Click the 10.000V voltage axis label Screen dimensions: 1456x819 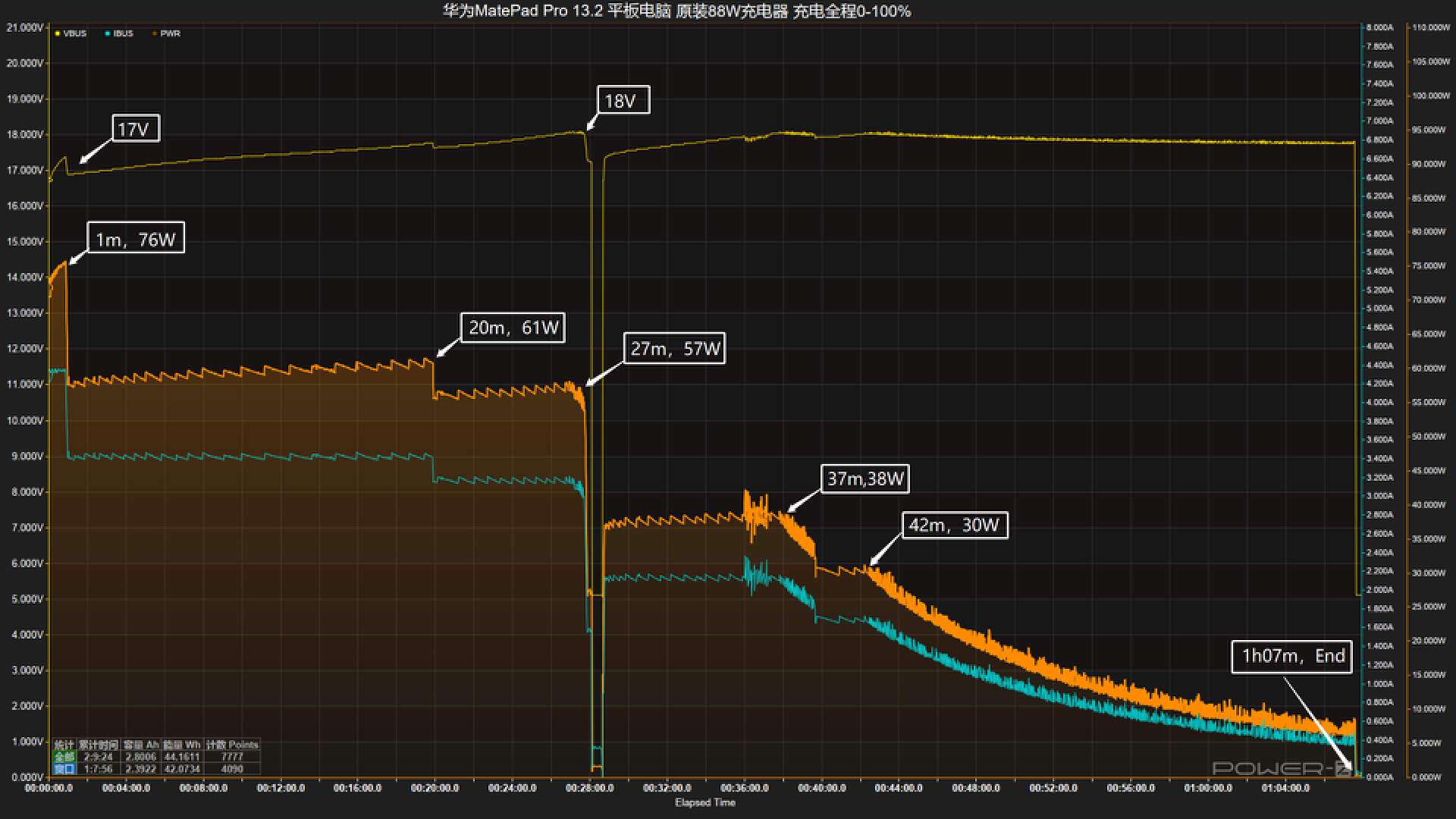point(25,420)
